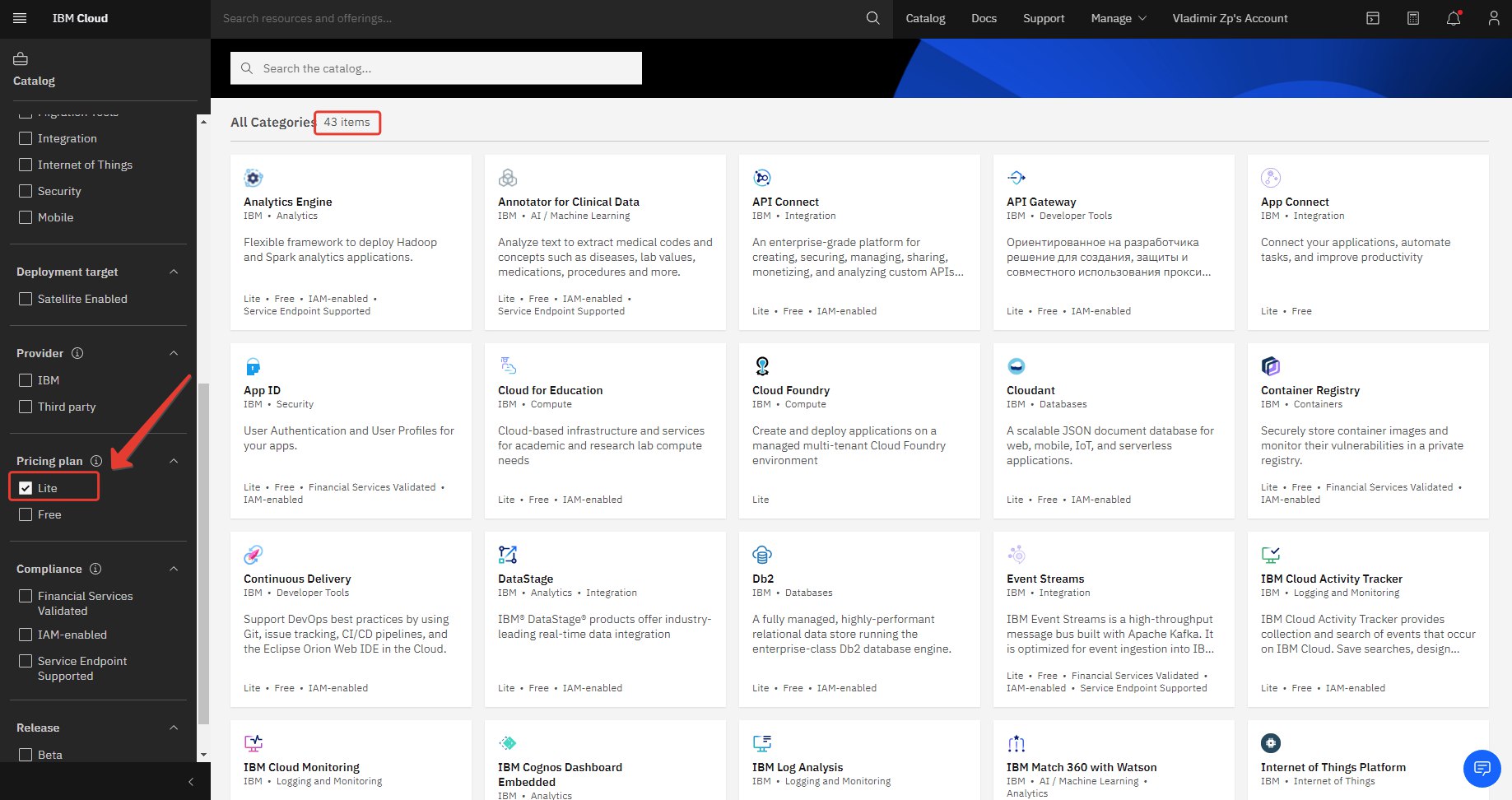
Task: Click the Catalog briefcase icon in sidebar
Action: 21,58
